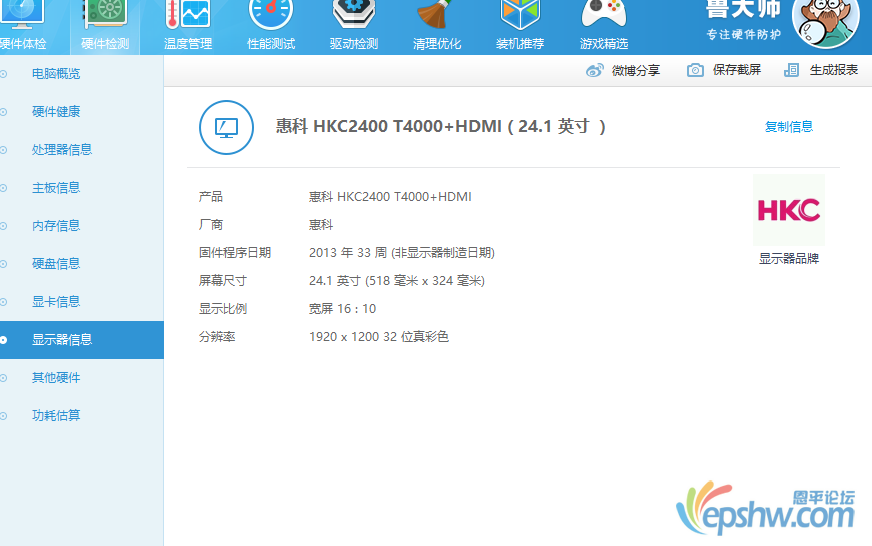Open 温度管理 temperature management icon

[187, 14]
